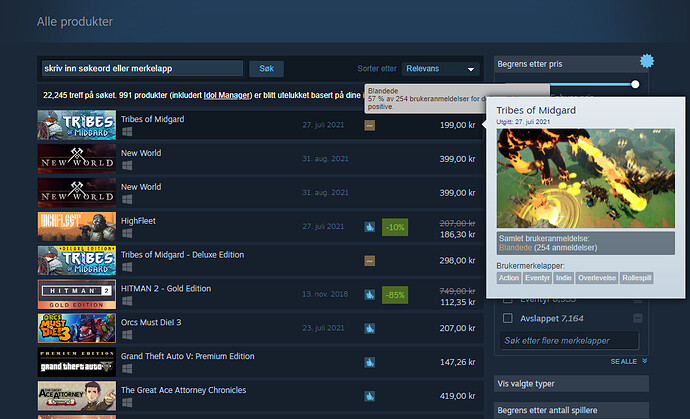Click Tribes of Midgard - Deluxe Edition title

[x=182, y=254]
